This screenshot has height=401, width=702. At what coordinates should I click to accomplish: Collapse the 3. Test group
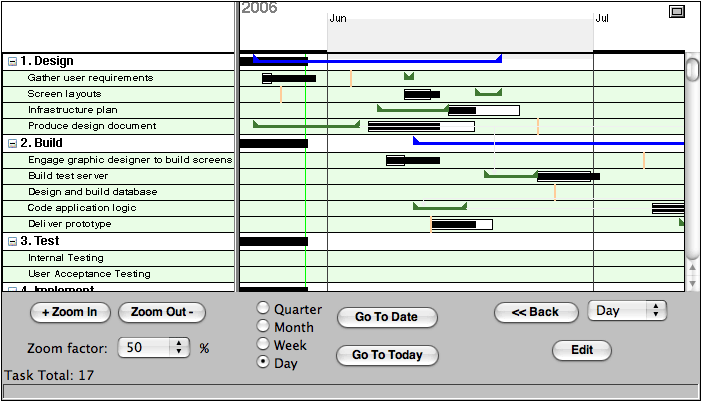(x=13, y=242)
